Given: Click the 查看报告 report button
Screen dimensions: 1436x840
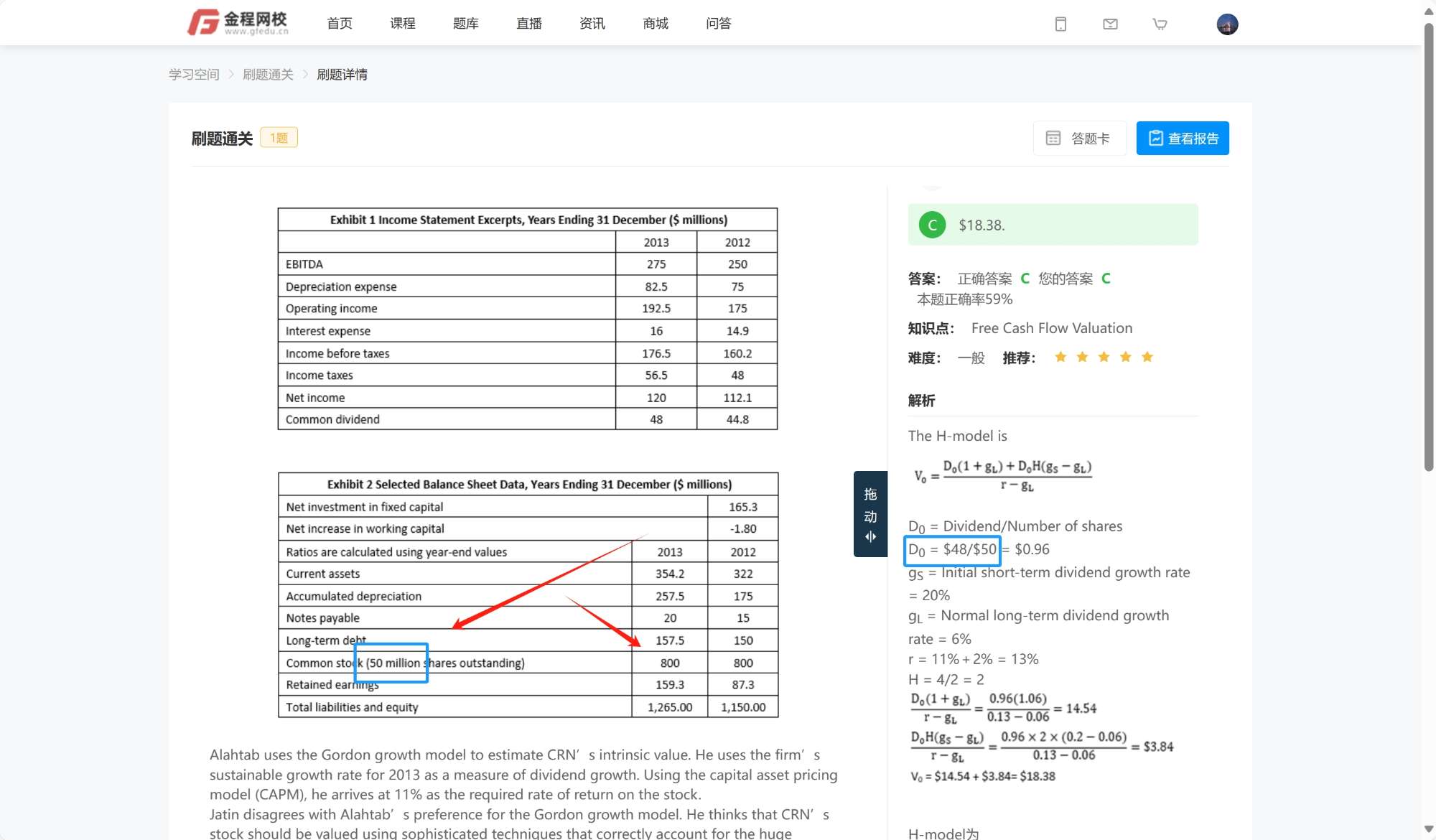Looking at the screenshot, I should click(x=1183, y=139).
